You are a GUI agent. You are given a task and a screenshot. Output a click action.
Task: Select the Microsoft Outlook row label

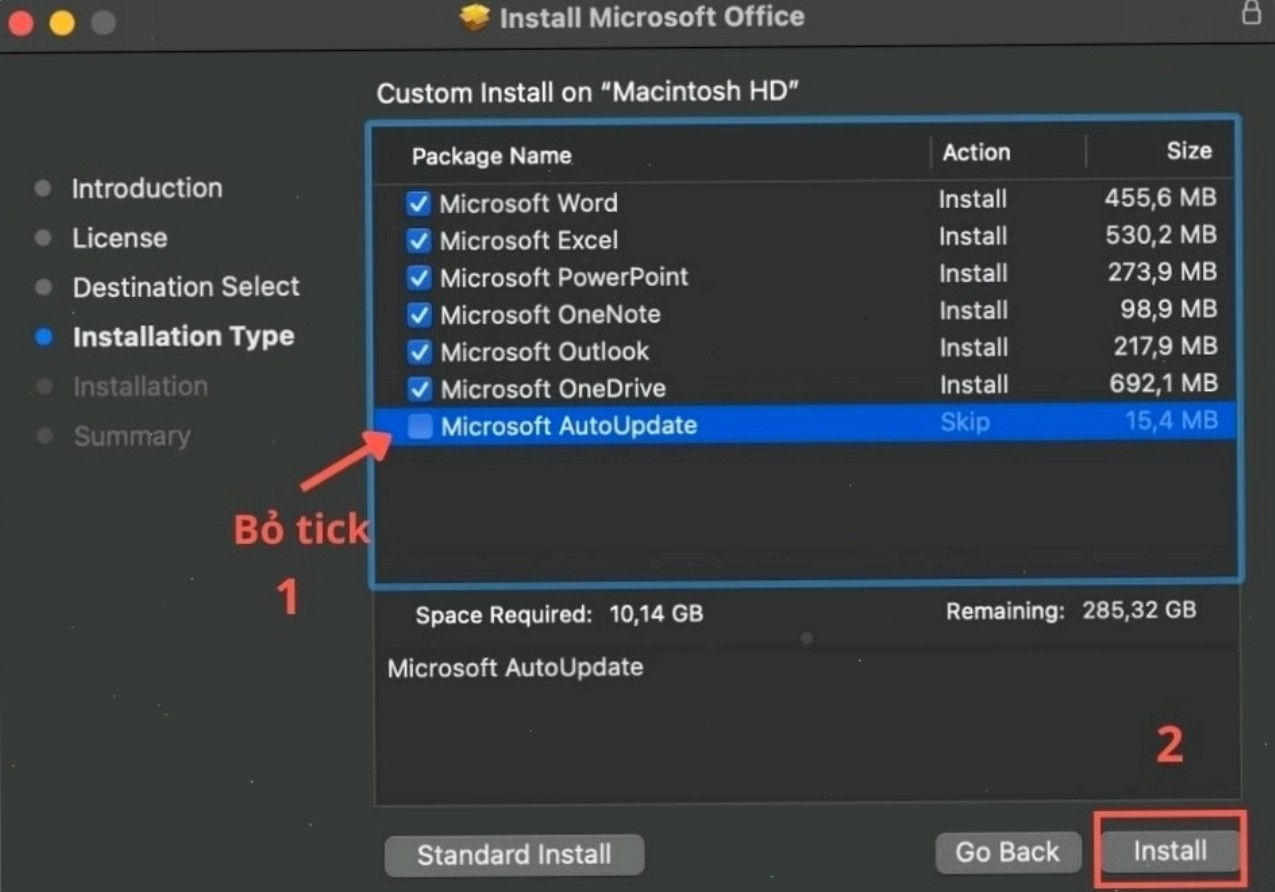[x=545, y=352]
